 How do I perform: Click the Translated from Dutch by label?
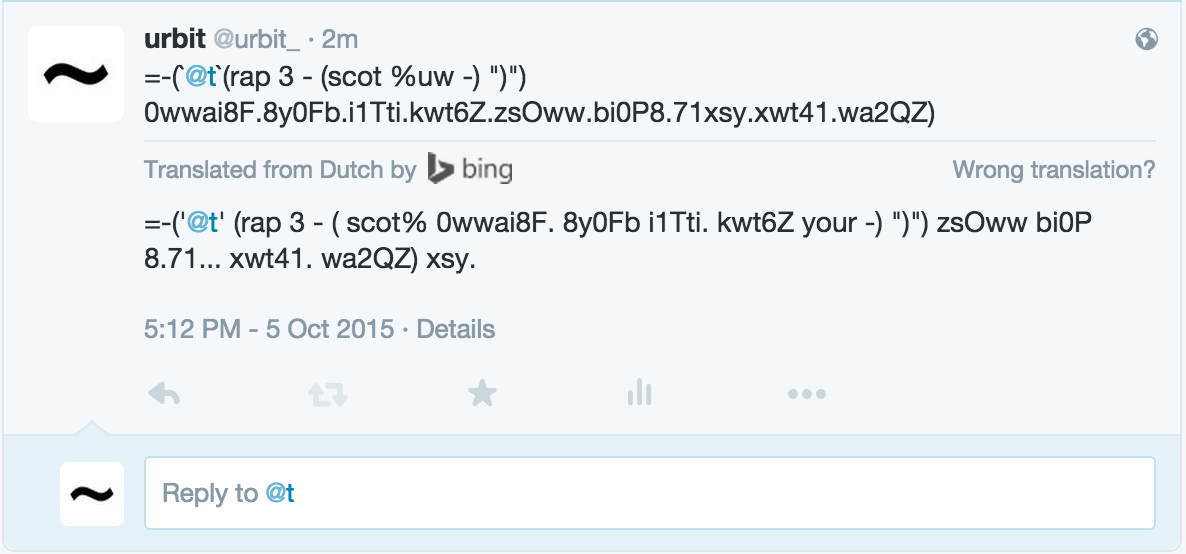(x=280, y=170)
